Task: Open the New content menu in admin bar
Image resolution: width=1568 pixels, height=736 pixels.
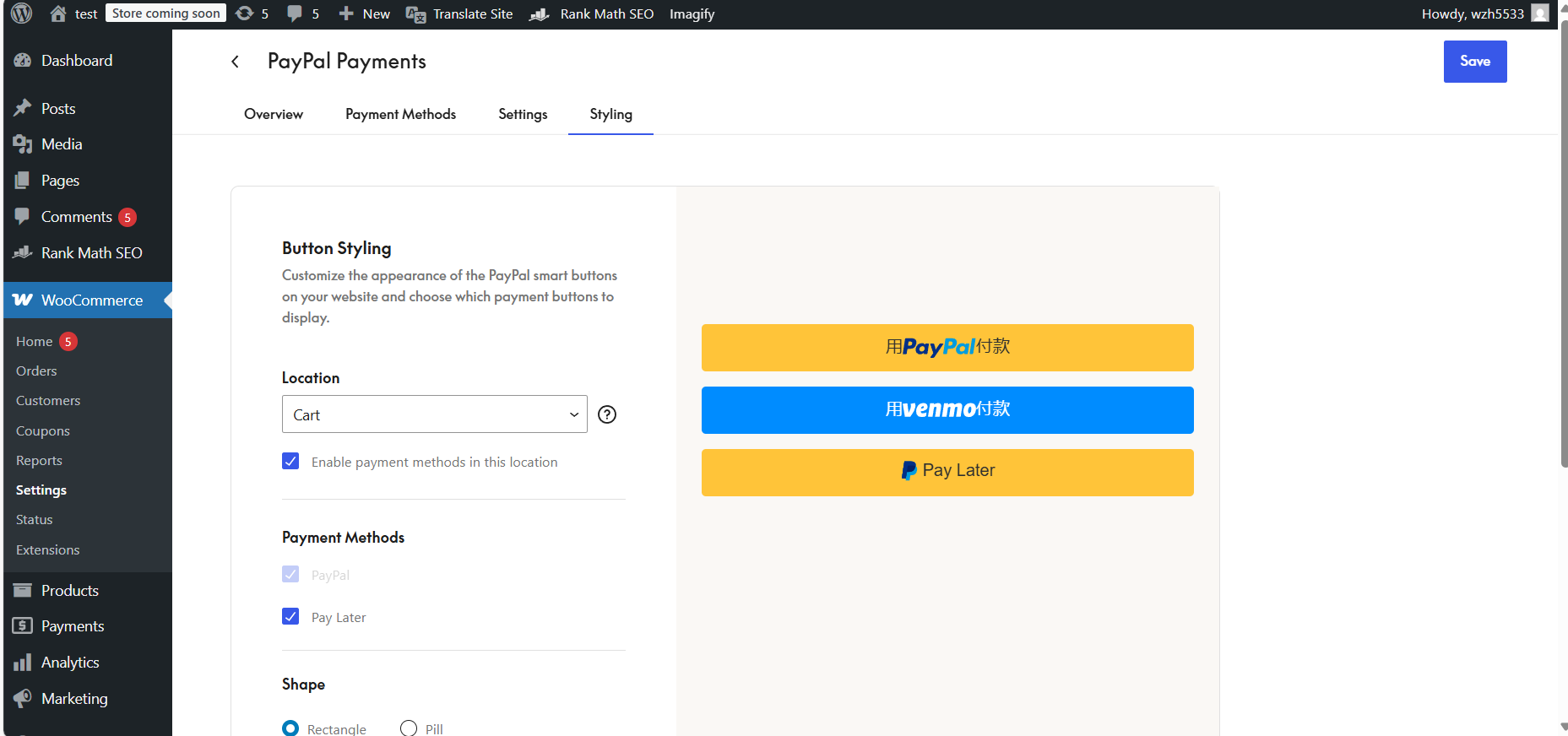Action: [365, 14]
